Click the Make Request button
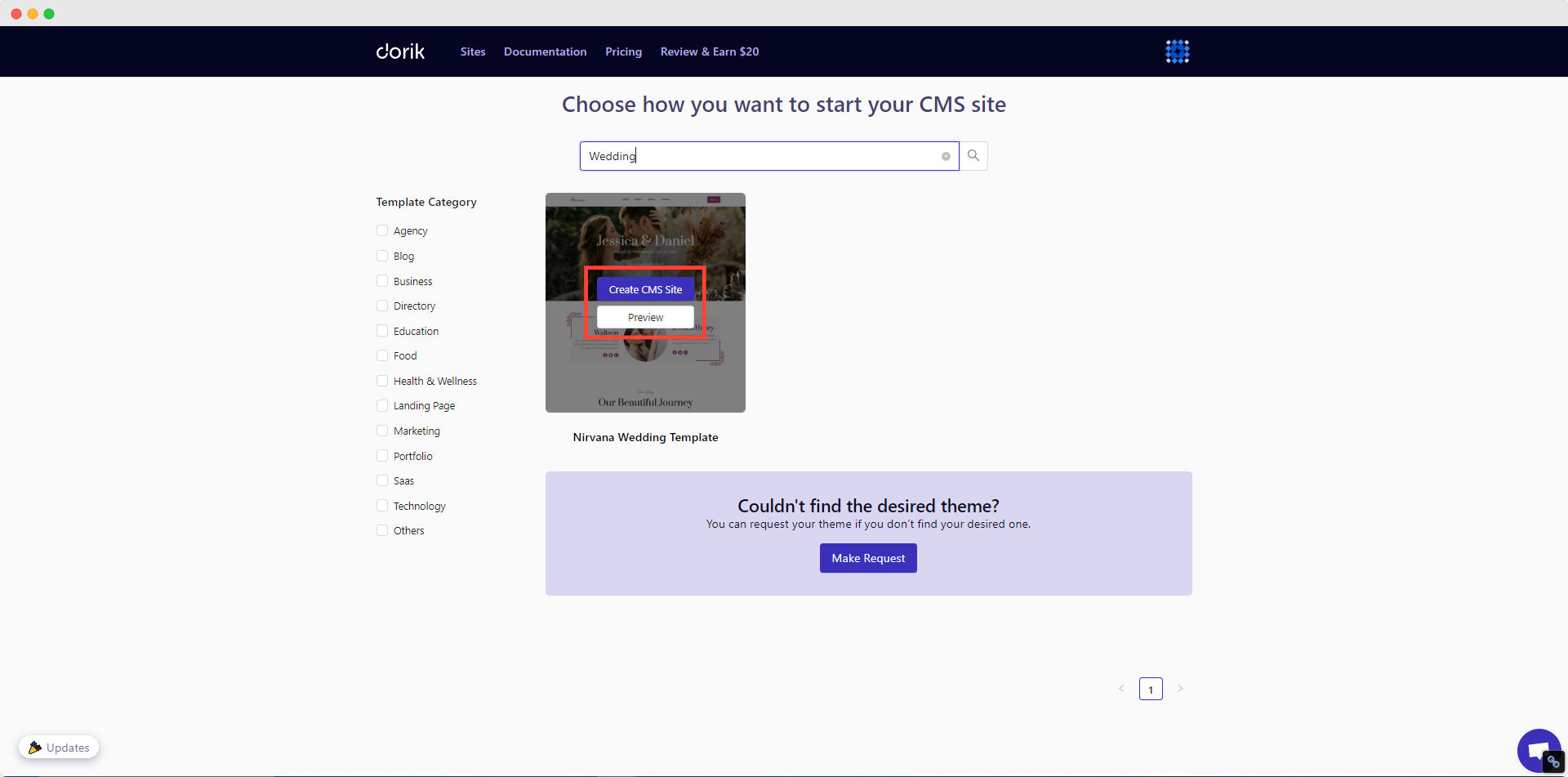 tap(868, 558)
